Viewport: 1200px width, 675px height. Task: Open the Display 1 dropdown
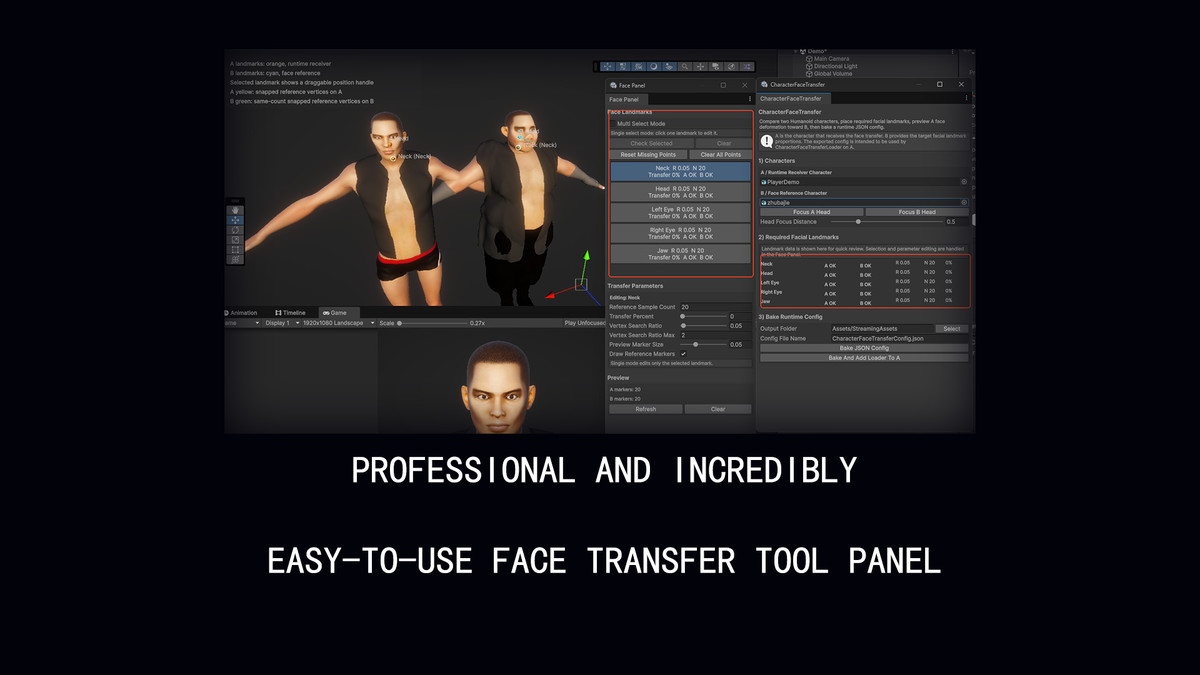tap(280, 323)
